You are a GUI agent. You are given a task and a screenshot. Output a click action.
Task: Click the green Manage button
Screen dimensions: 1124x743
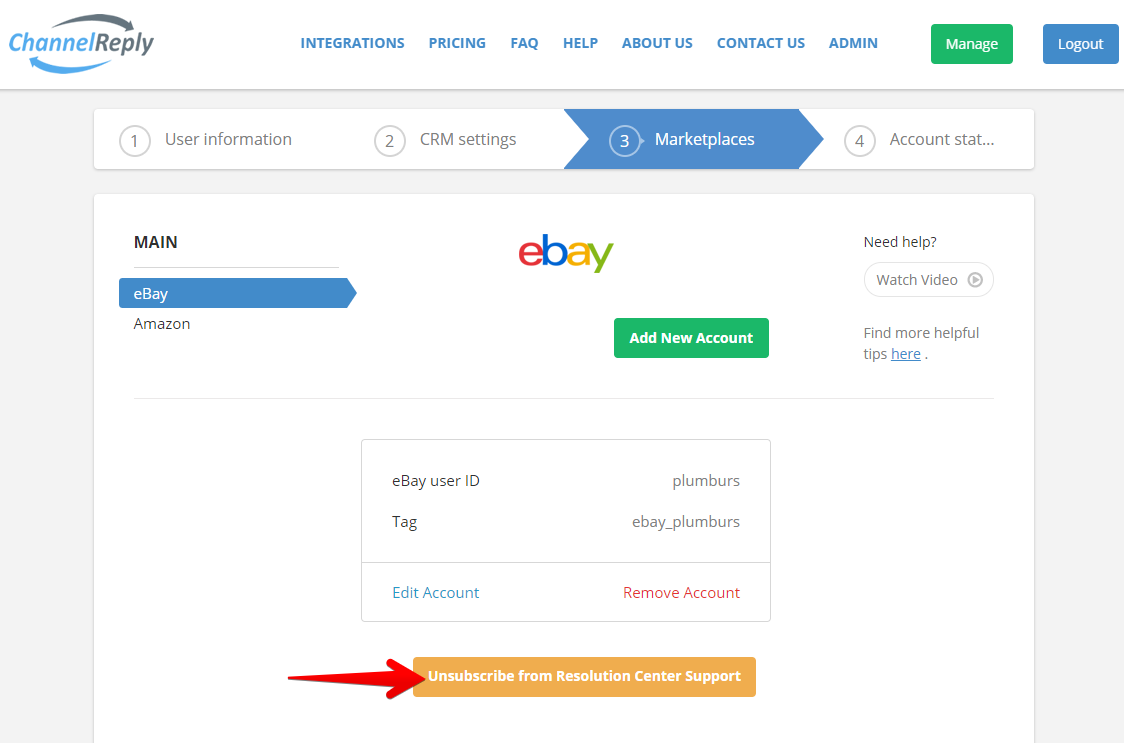(971, 44)
